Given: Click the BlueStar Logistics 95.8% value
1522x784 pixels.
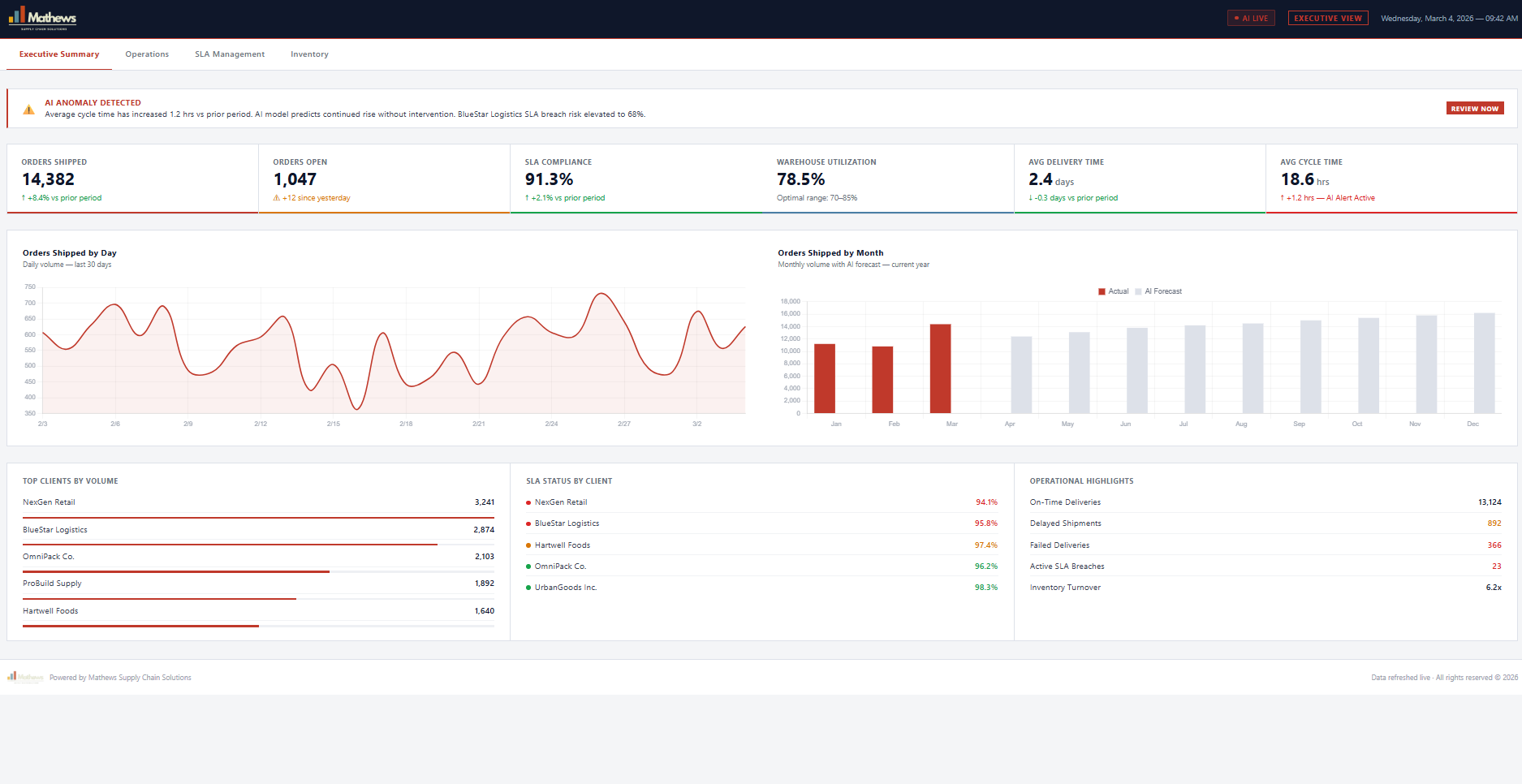Looking at the screenshot, I should [986, 523].
